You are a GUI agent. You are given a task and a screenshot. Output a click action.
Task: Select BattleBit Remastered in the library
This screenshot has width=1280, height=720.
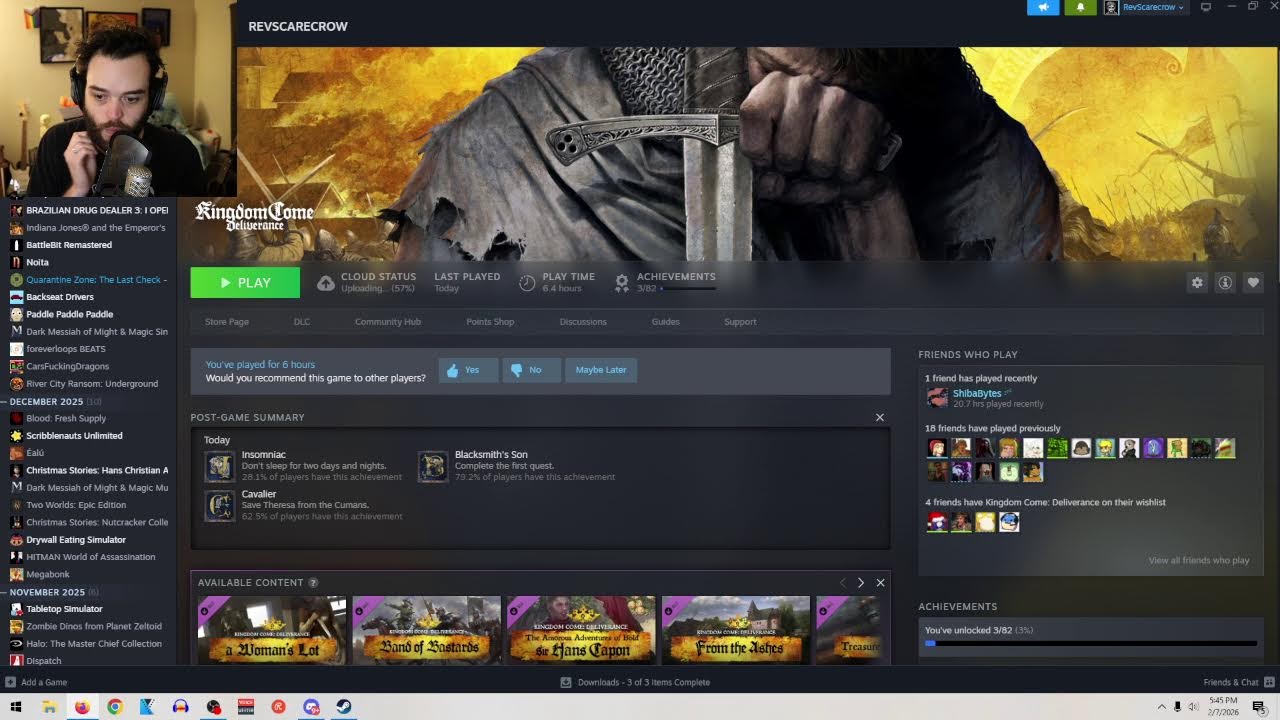69,245
